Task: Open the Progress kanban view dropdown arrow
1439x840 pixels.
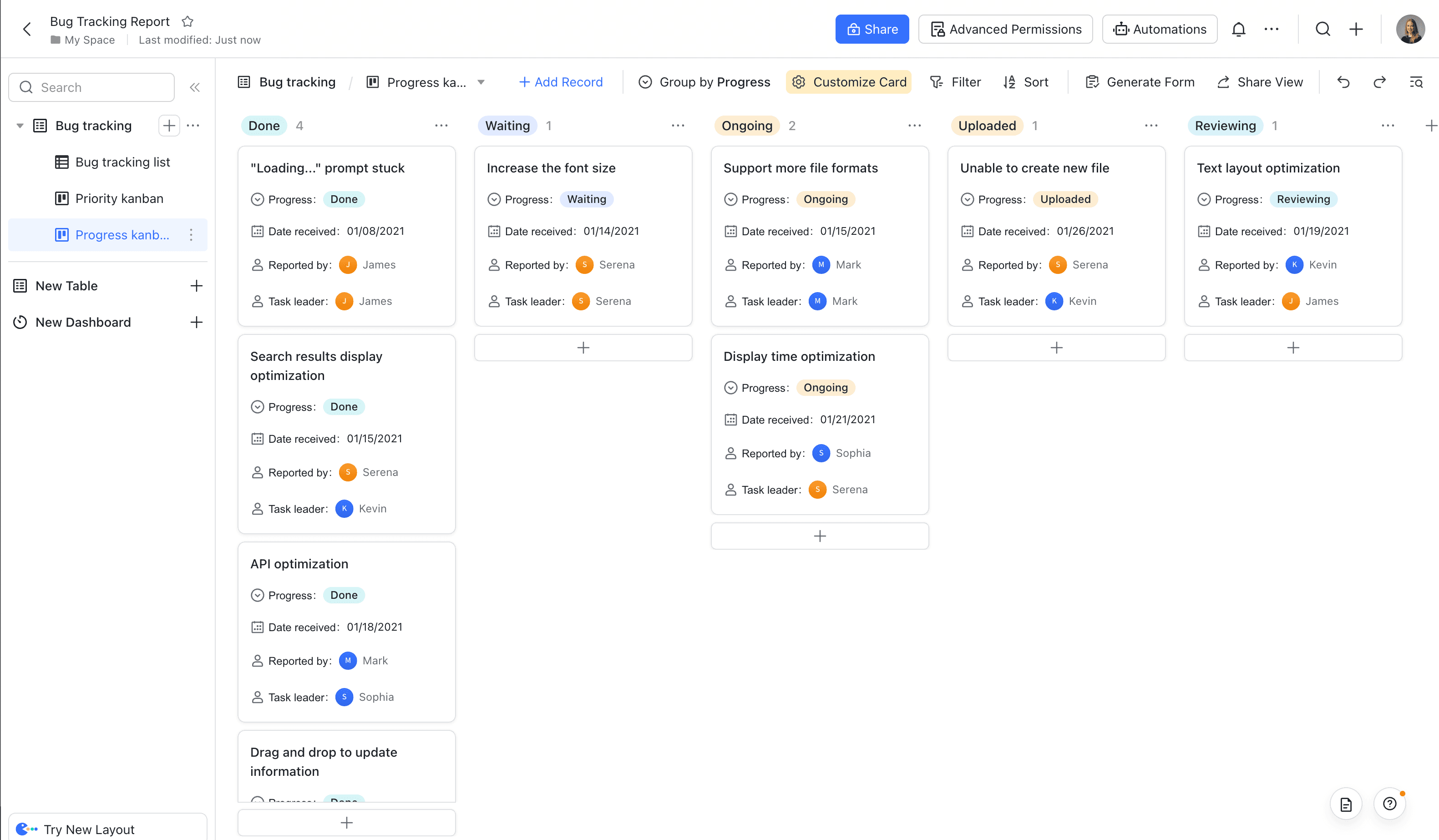Action: pyautogui.click(x=481, y=82)
